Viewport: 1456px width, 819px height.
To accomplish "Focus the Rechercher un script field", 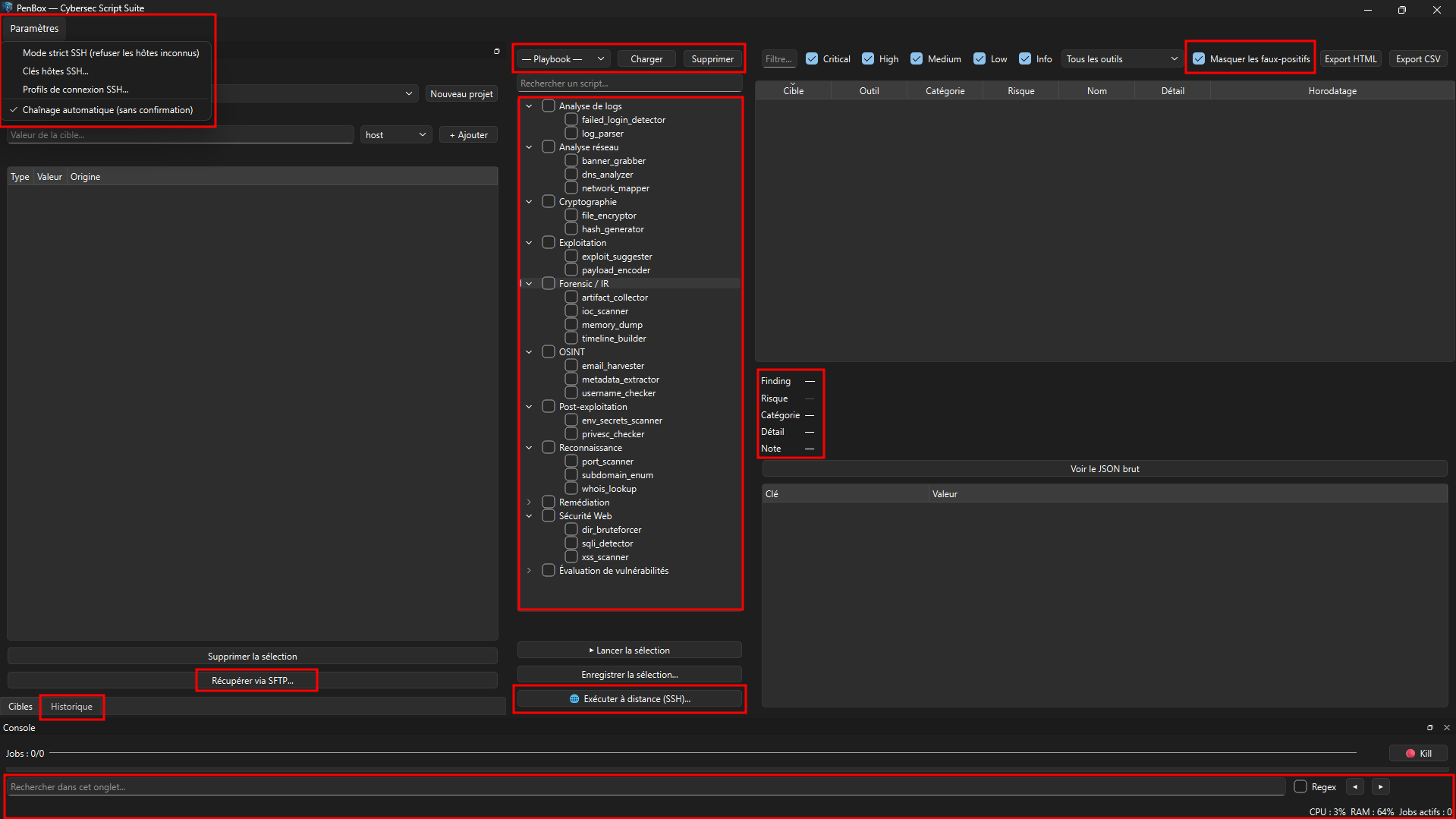I will 630,83.
